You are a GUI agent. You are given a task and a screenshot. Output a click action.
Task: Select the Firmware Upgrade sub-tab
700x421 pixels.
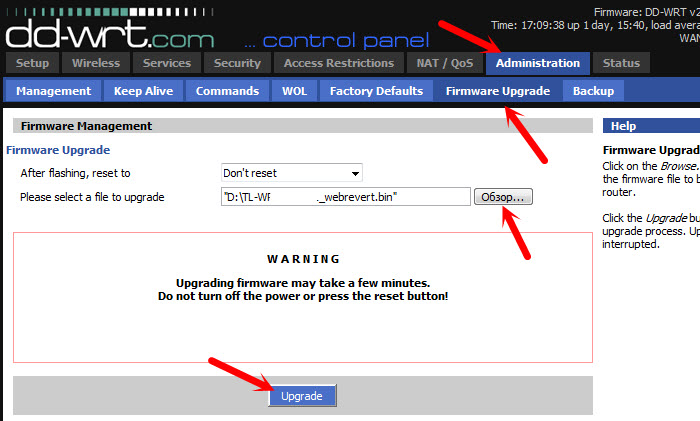pyautogui.click(x=498, y=91)
